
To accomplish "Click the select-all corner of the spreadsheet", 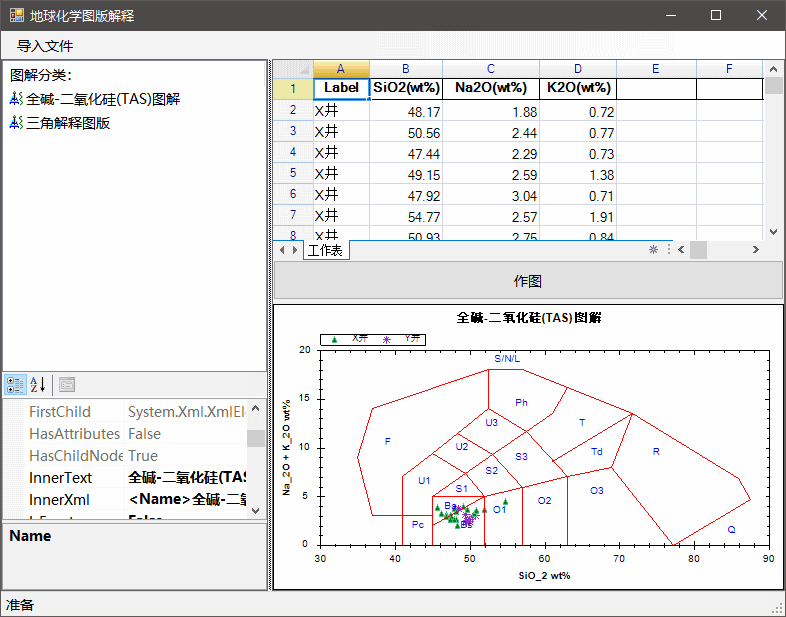I will 293,69.
